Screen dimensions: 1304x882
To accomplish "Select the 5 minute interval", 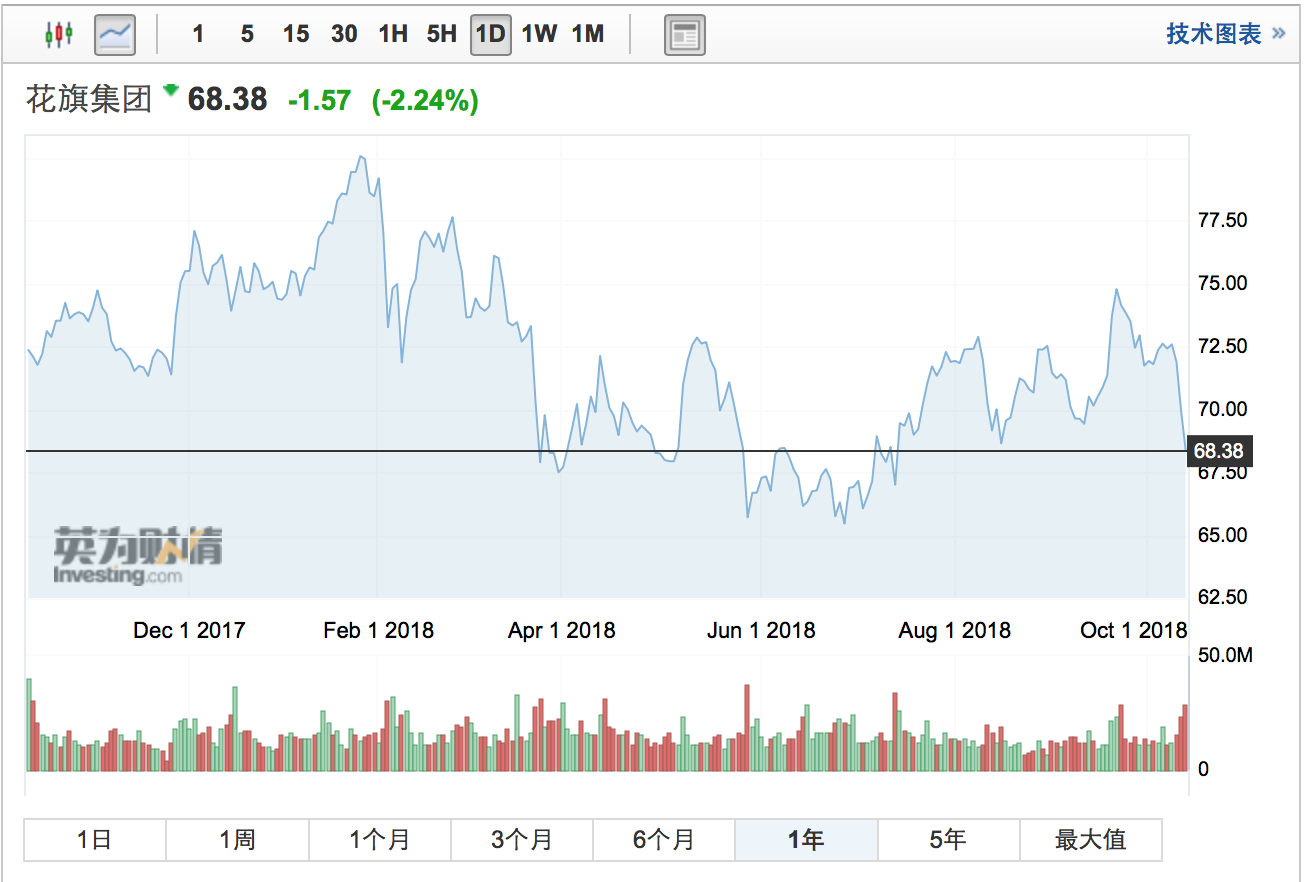I will point(247,34).
